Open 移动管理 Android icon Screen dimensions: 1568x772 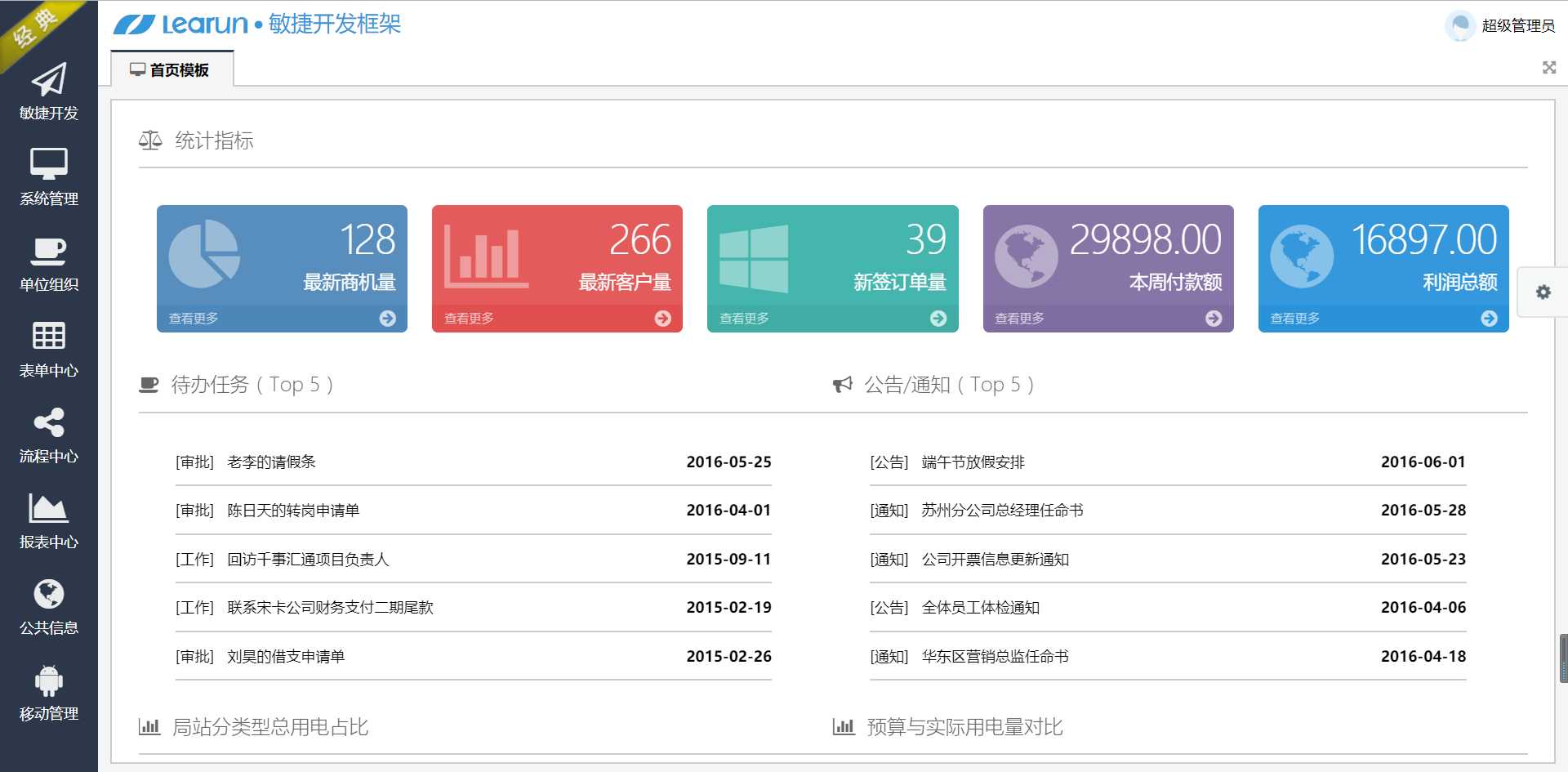(48, 681)
